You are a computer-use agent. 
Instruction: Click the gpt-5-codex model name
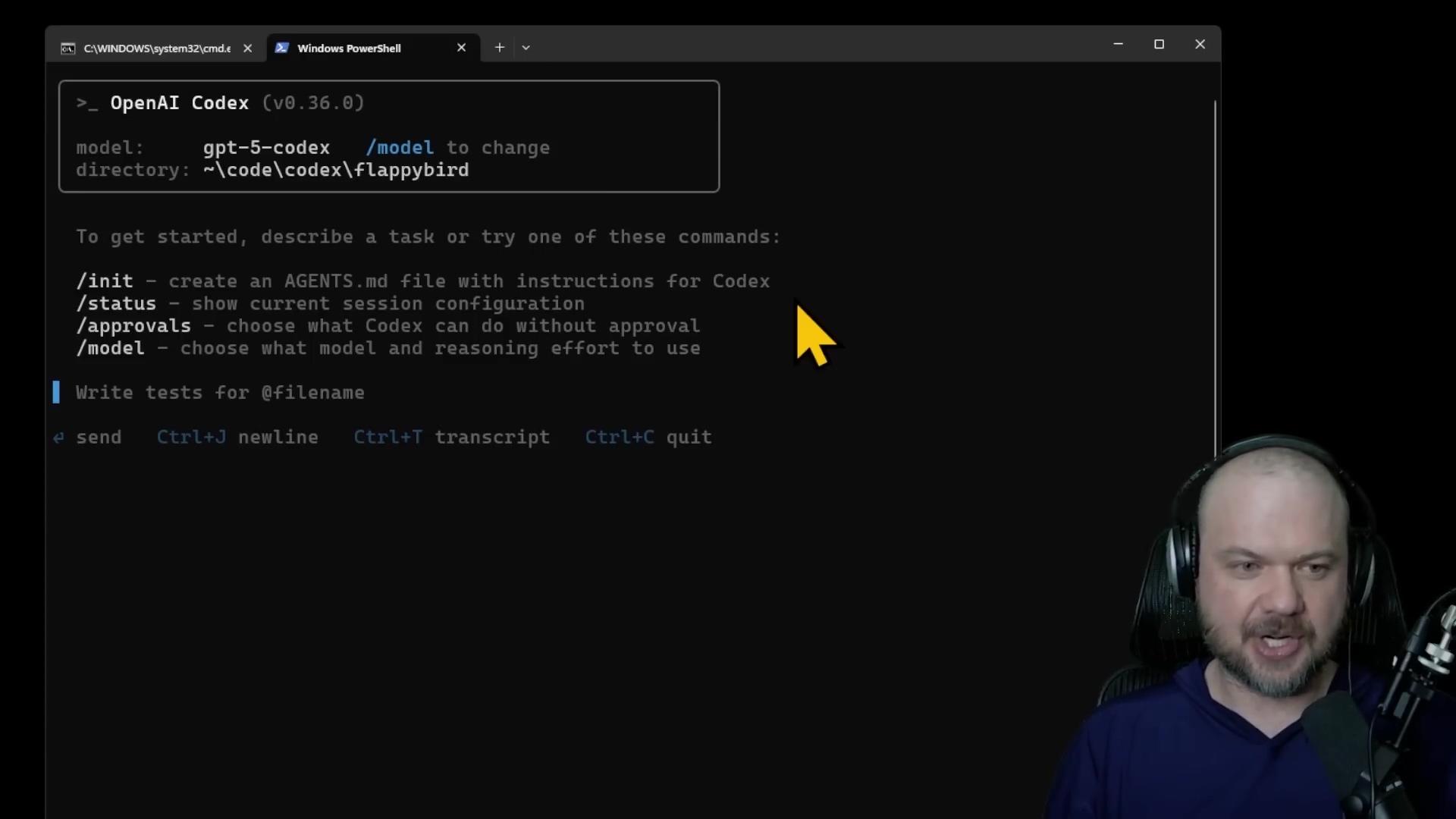pyautogui.click(x=266, y=148)
